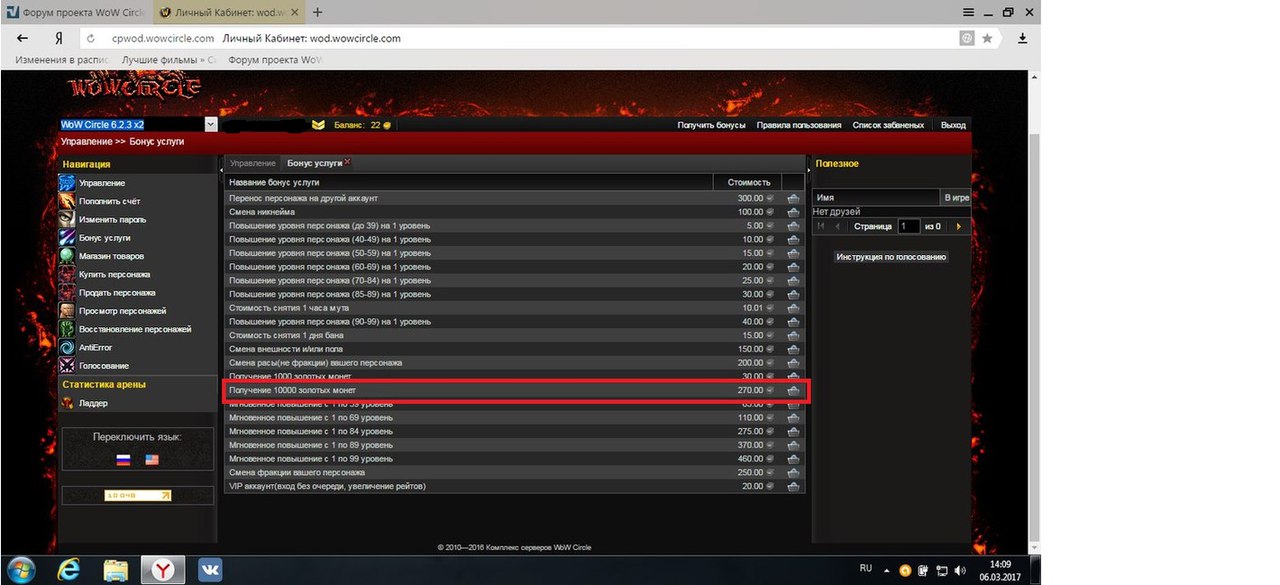Viewport: 1280px width, 585px height.
Task: Select Продать персонажа in navigation
Action: 117,292
